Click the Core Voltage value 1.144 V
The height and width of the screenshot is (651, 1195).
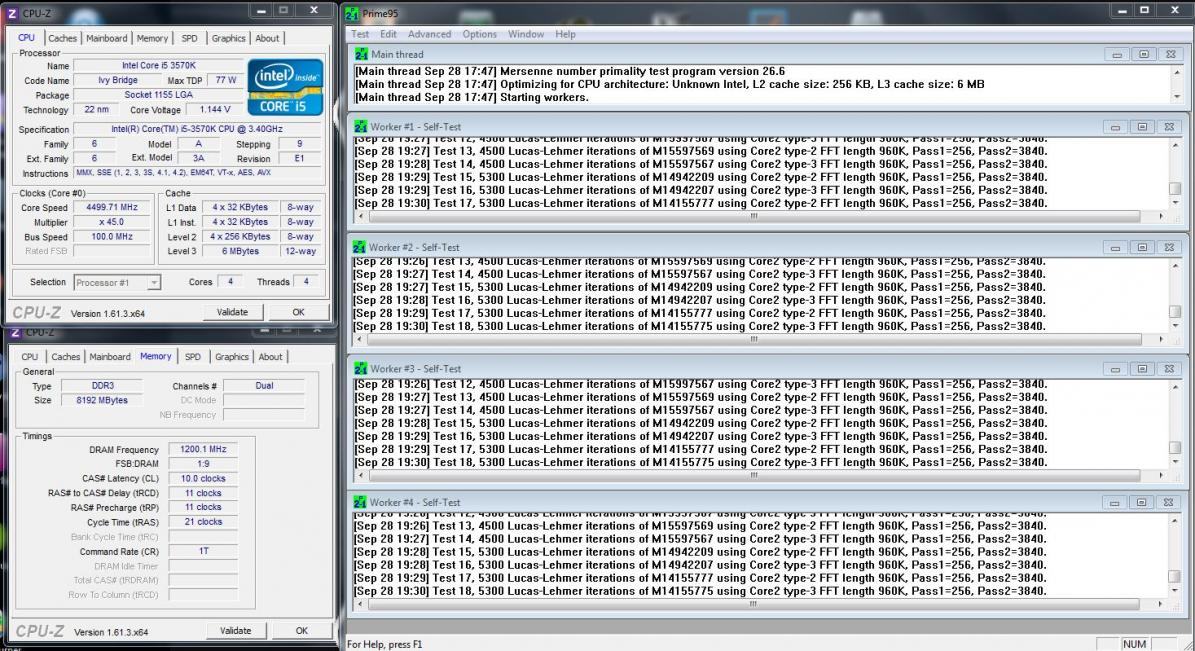[x=214, y=110]
